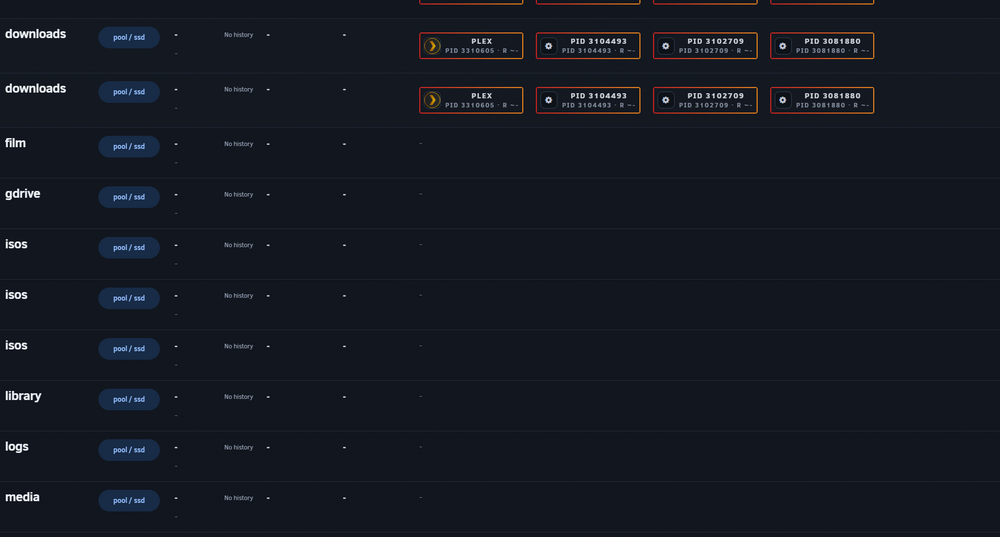Click the gear icon for PID 3104493, lower downloads row

point(548,100)
